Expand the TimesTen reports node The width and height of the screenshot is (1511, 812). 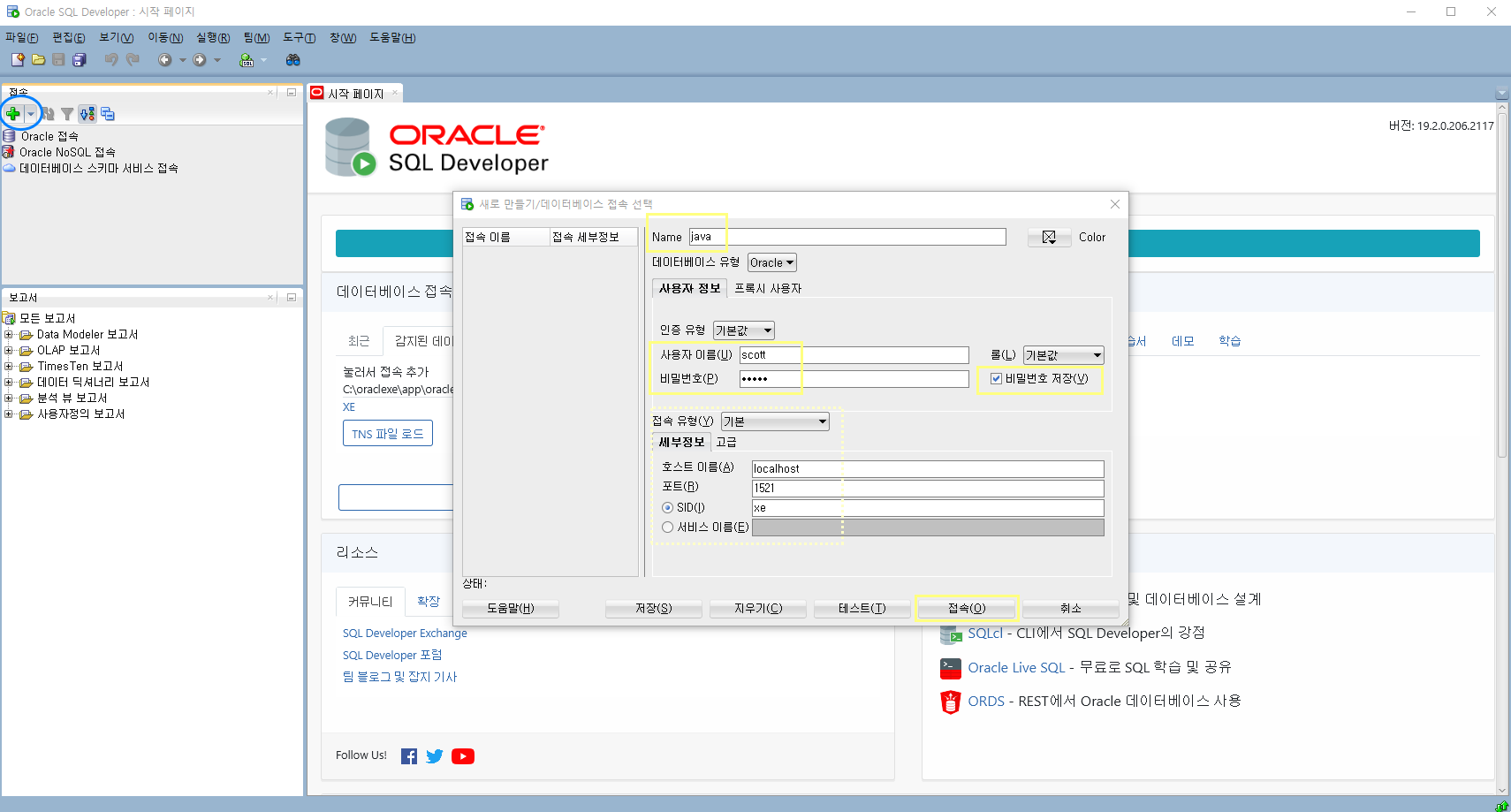tap(9, 366)
